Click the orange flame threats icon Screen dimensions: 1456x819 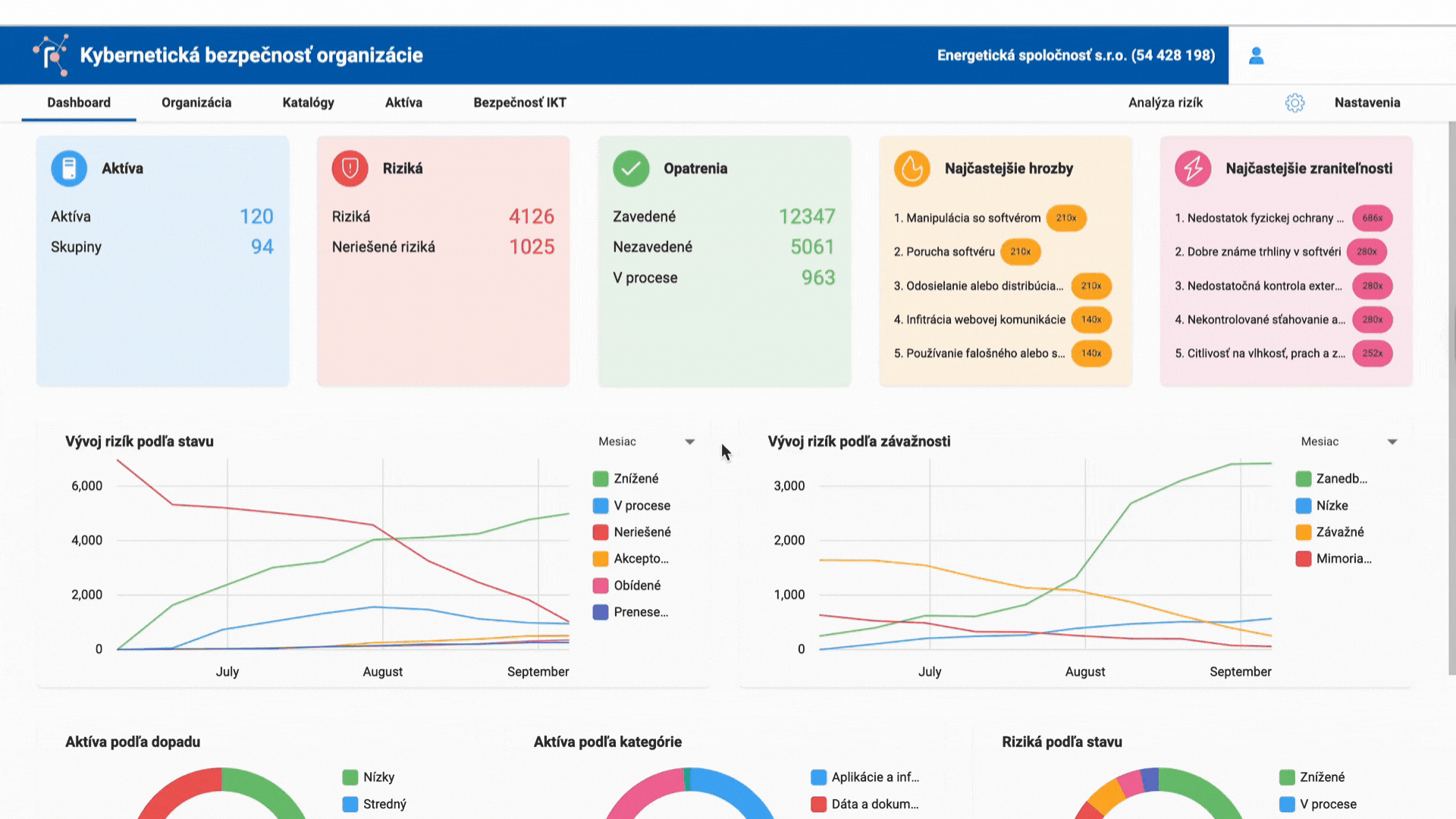click(912, 168)
